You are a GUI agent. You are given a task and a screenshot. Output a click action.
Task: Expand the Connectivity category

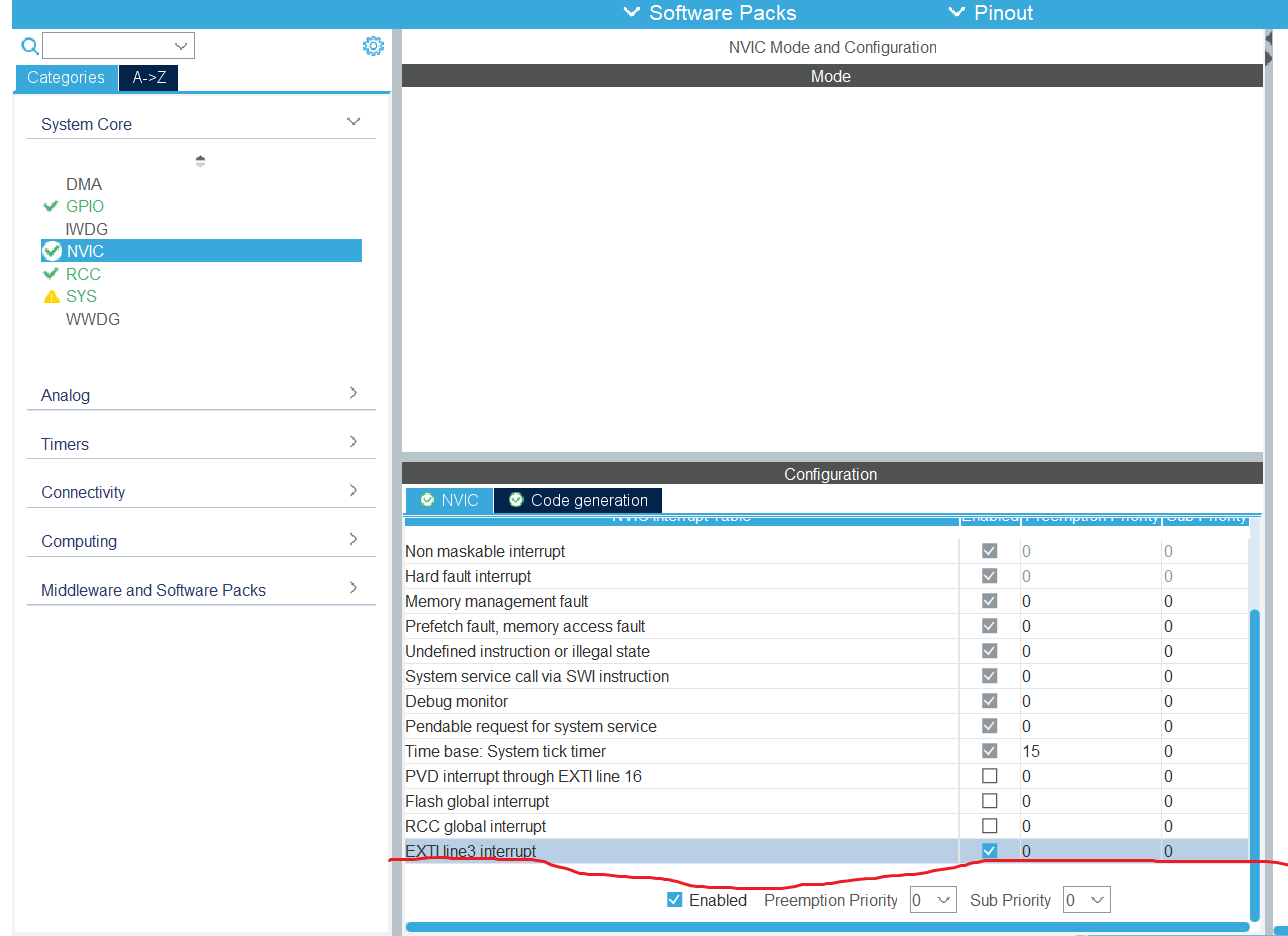point(353,490)
